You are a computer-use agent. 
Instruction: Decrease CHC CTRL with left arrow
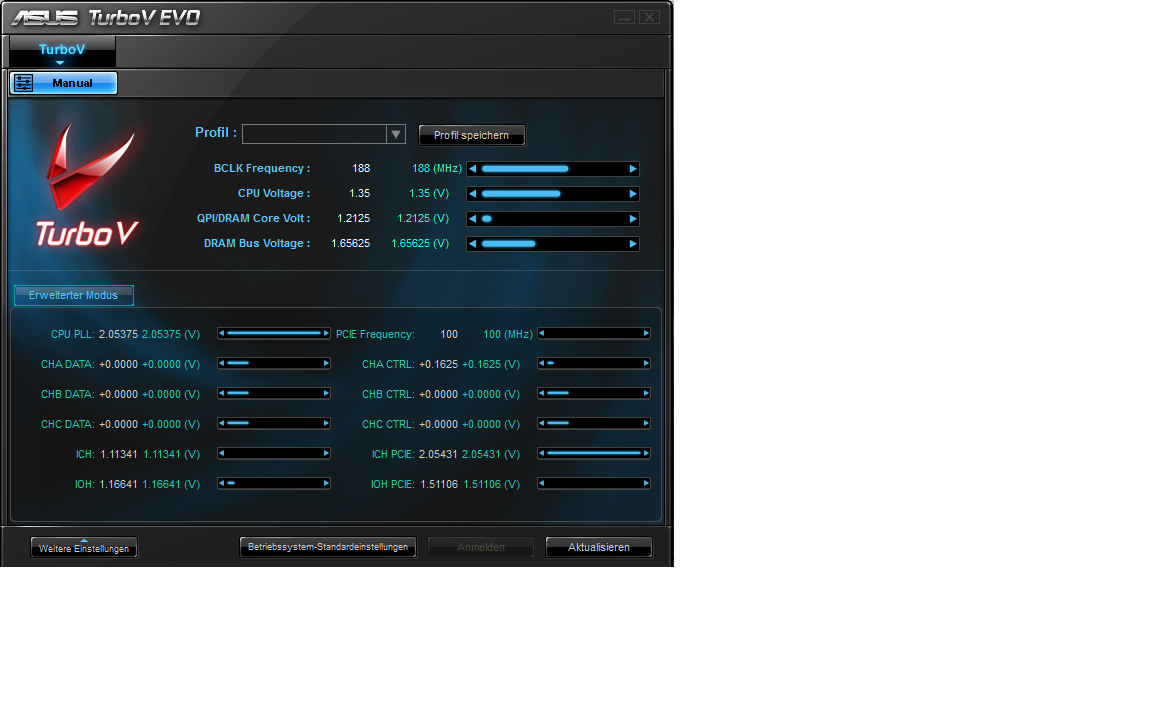(x=541, y=424)
